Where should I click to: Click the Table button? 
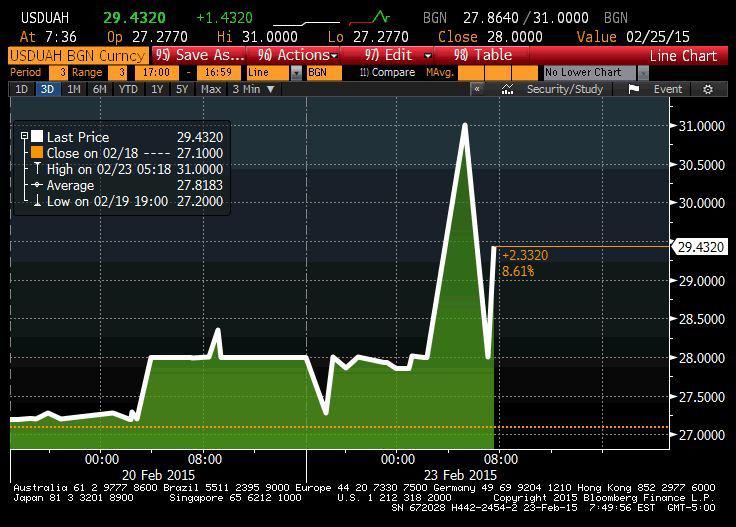[x=483, y=55]
